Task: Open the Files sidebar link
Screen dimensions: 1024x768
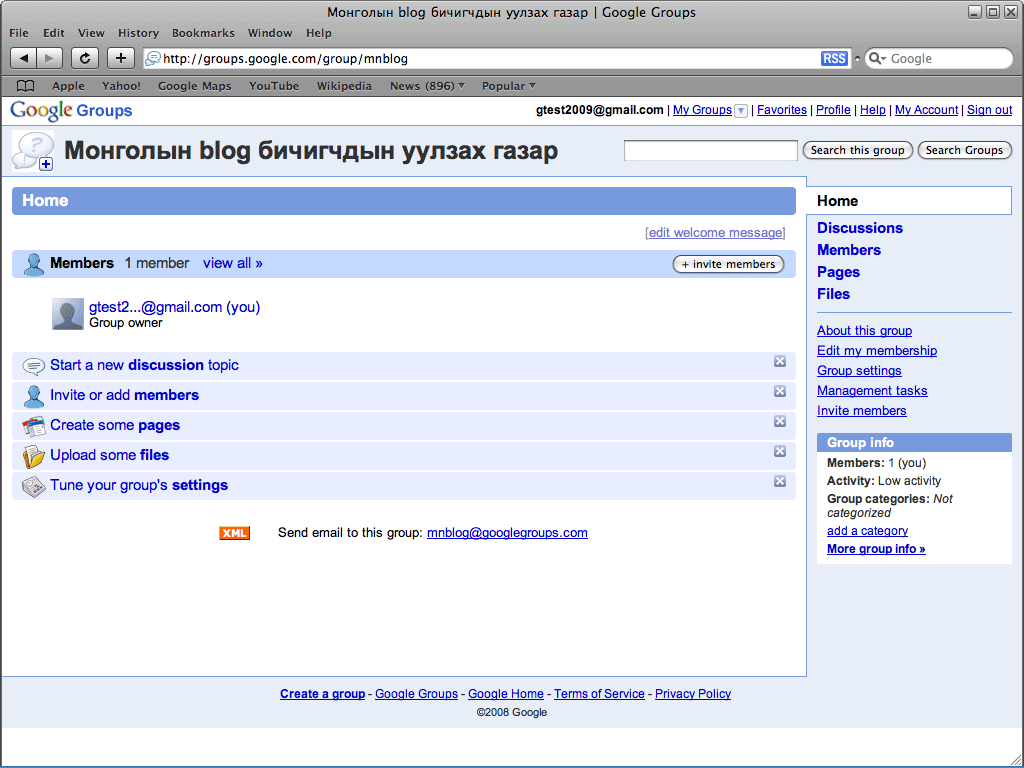Action: [833, 295]
